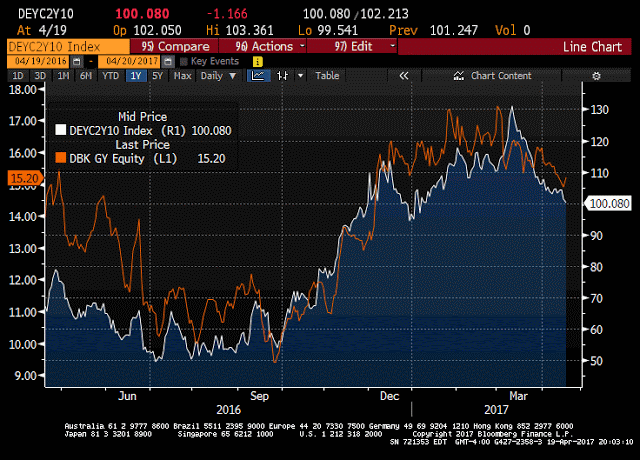Click 18.00 on the left price axis
Screen dimensions: 640x460
23,90
